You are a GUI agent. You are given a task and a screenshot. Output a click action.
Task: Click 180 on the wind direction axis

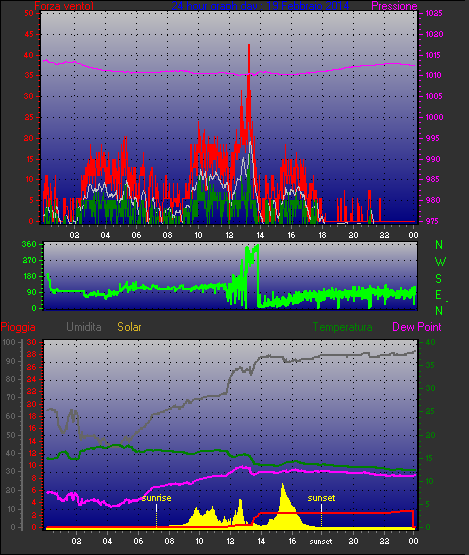[x=29, y=276]
